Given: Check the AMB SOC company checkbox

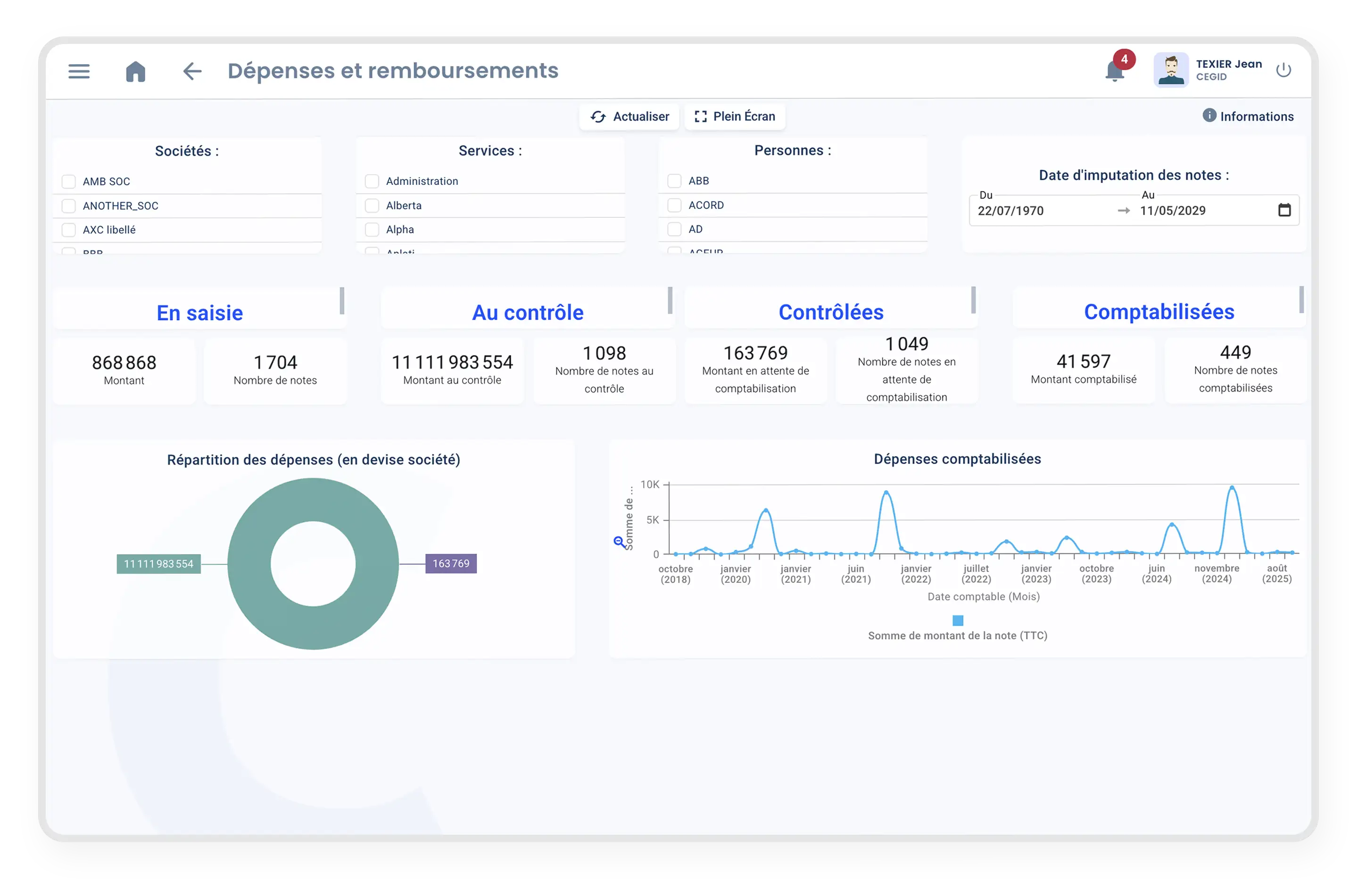Looking at the screenshot, I should point(68,182).
